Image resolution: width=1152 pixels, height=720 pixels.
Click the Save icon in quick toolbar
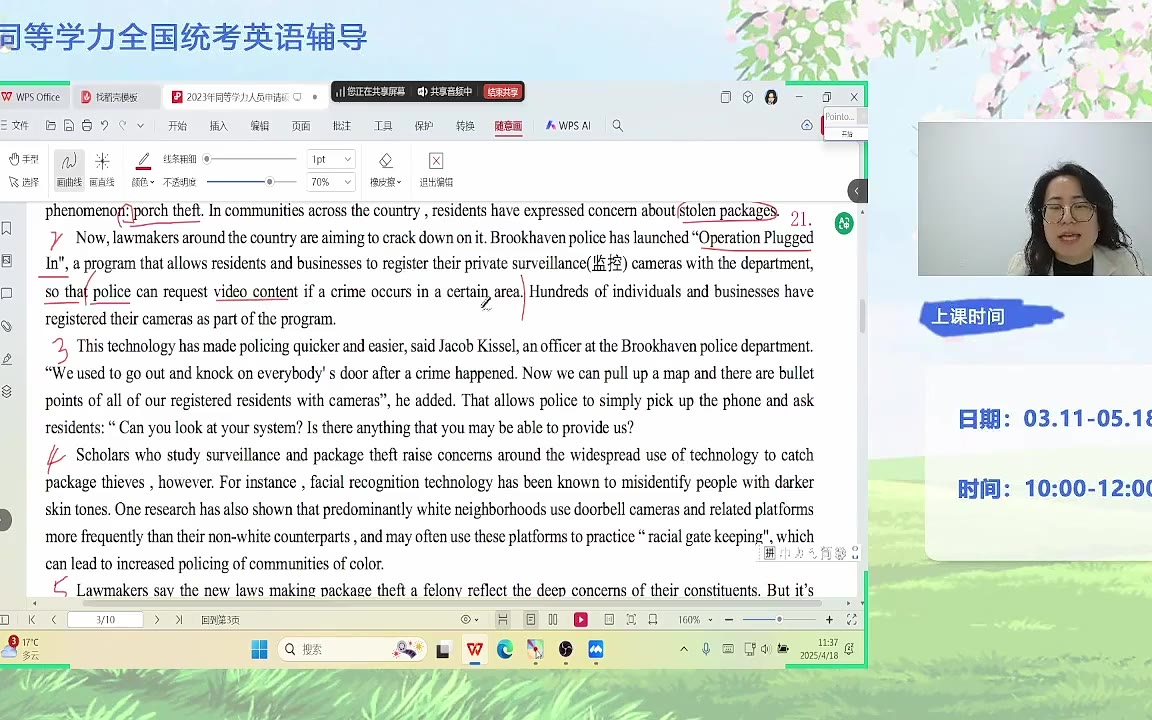(68, 126)
